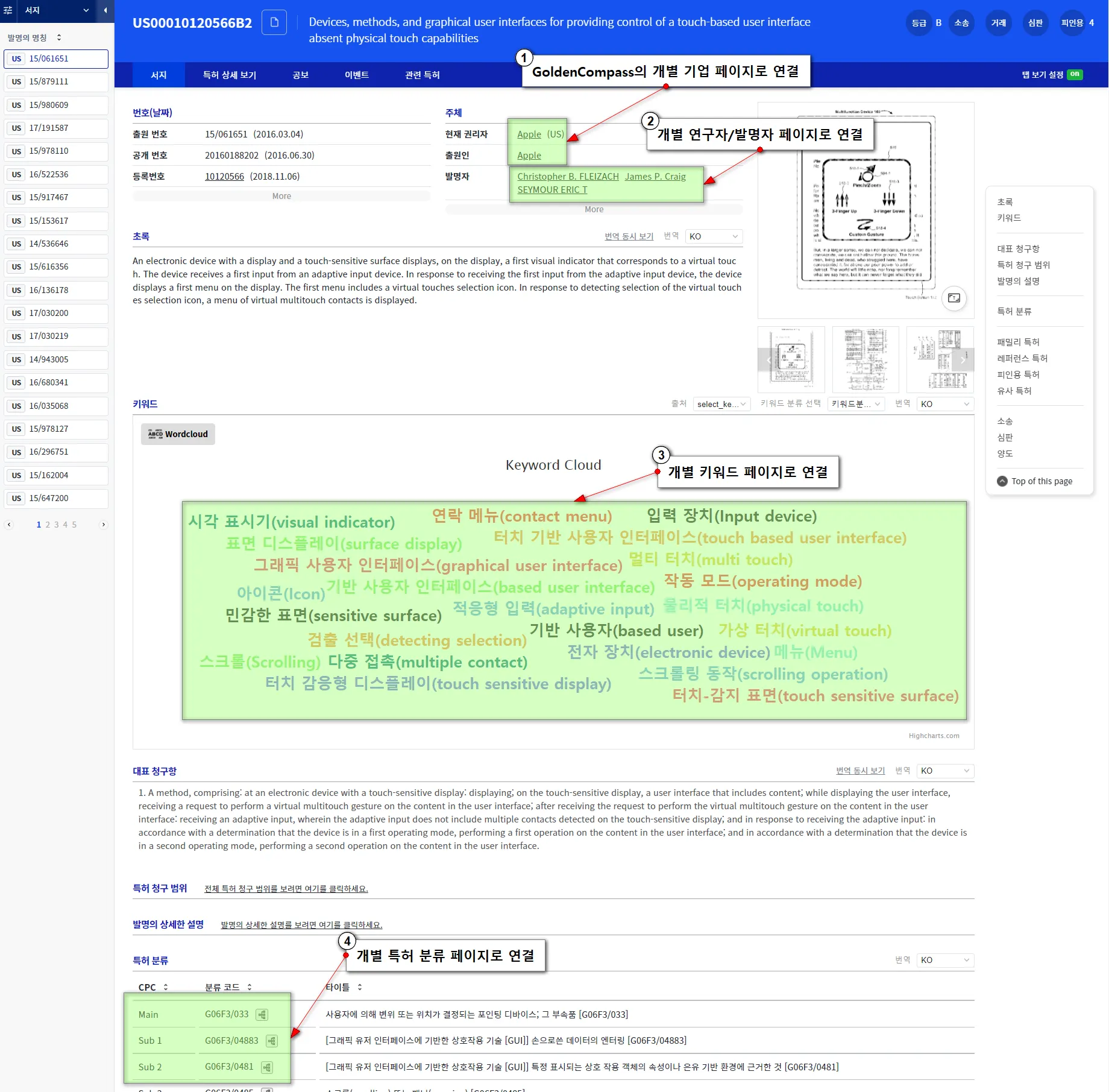Open inventor SEYMOUR ERIC T link
The height and width of the screenshot is (1092, 1109).
click(552, 190)
